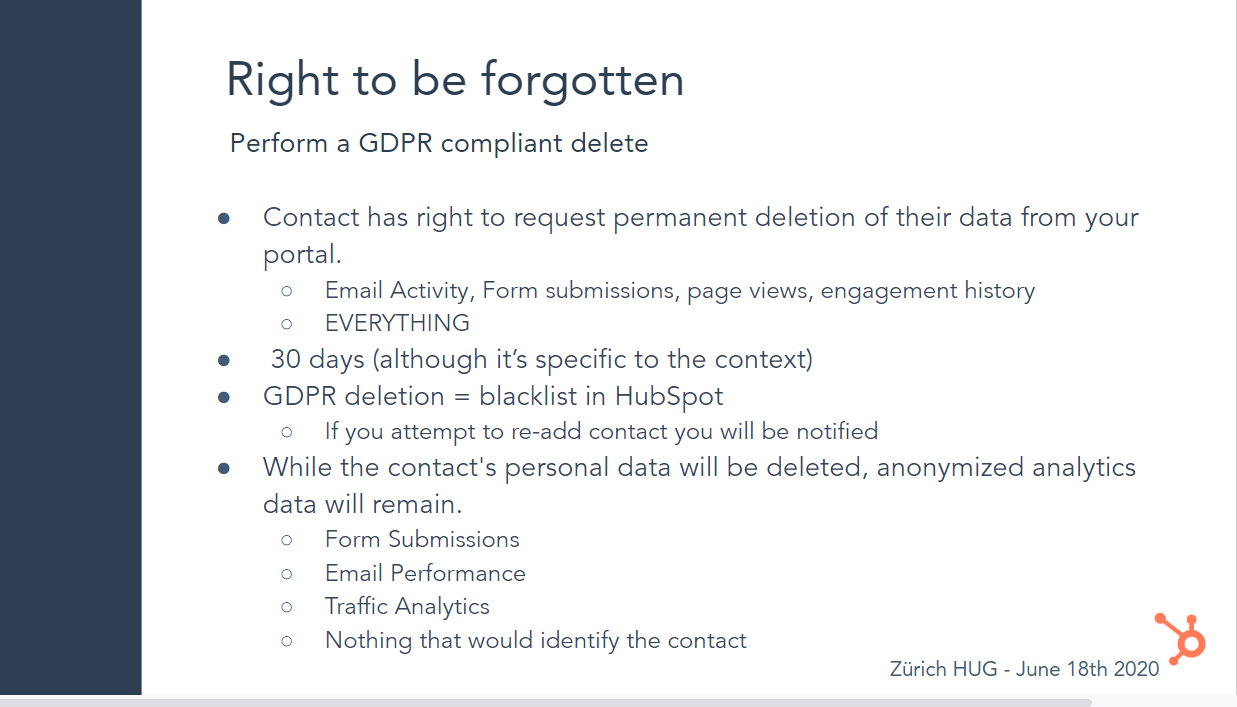Click the 'Email Performance' sub-bullet text
Image resolution: width=1237 pixels, height=707 pixels.
425,573
